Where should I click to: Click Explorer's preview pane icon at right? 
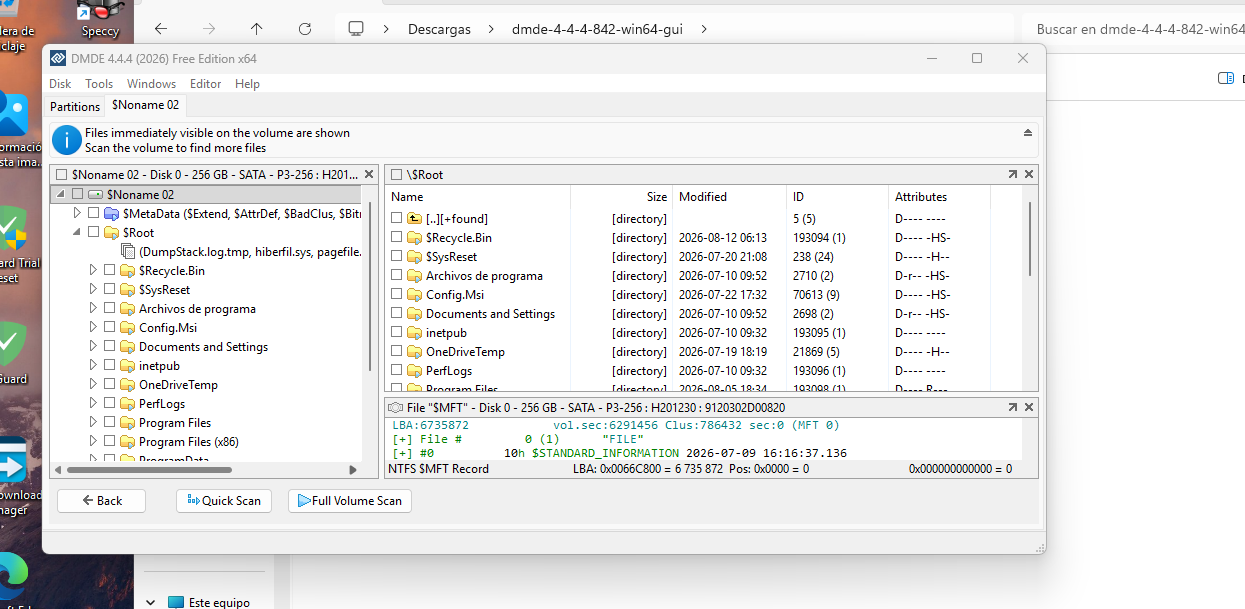[1226, 78]
